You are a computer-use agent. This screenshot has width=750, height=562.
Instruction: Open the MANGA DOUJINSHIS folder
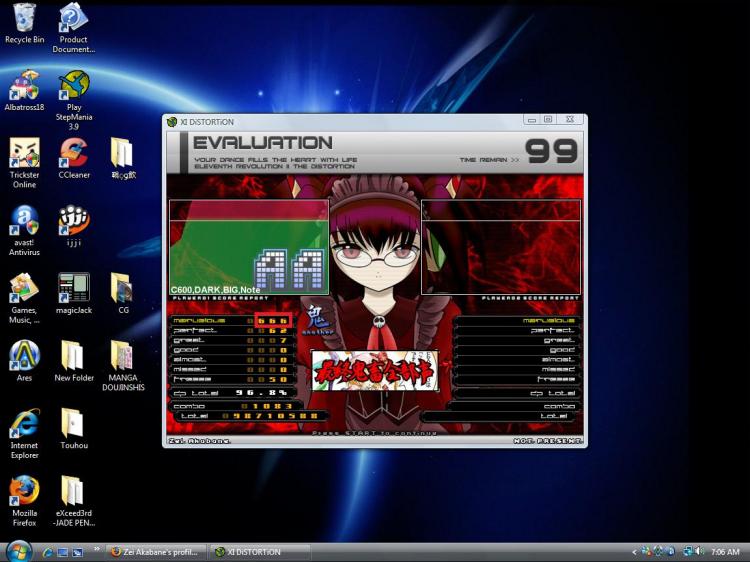click(x=122, y=355)
